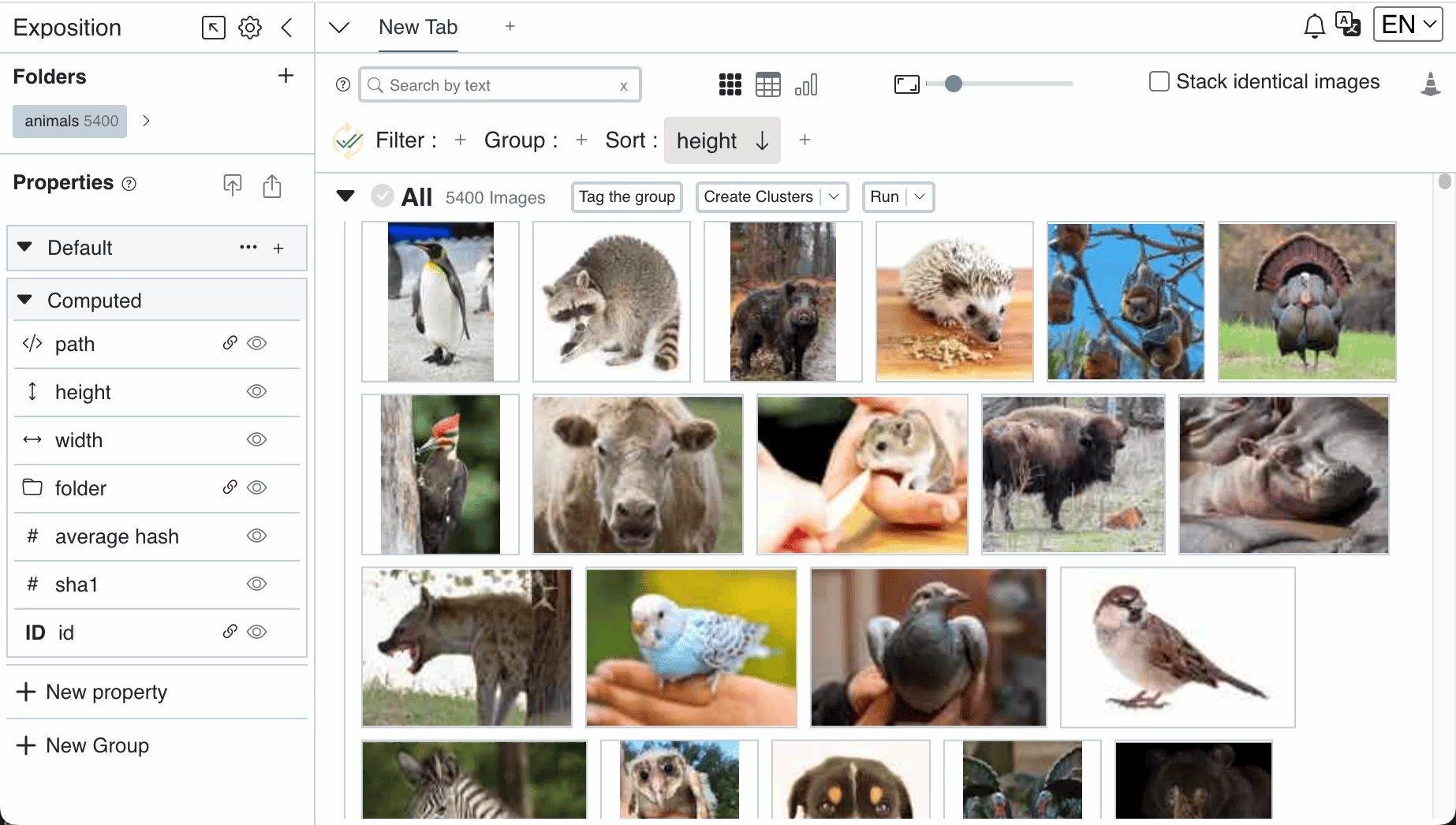Enable Stack identical images checkbox
Screen dimensions: 1456x825
pos(1159,82)
